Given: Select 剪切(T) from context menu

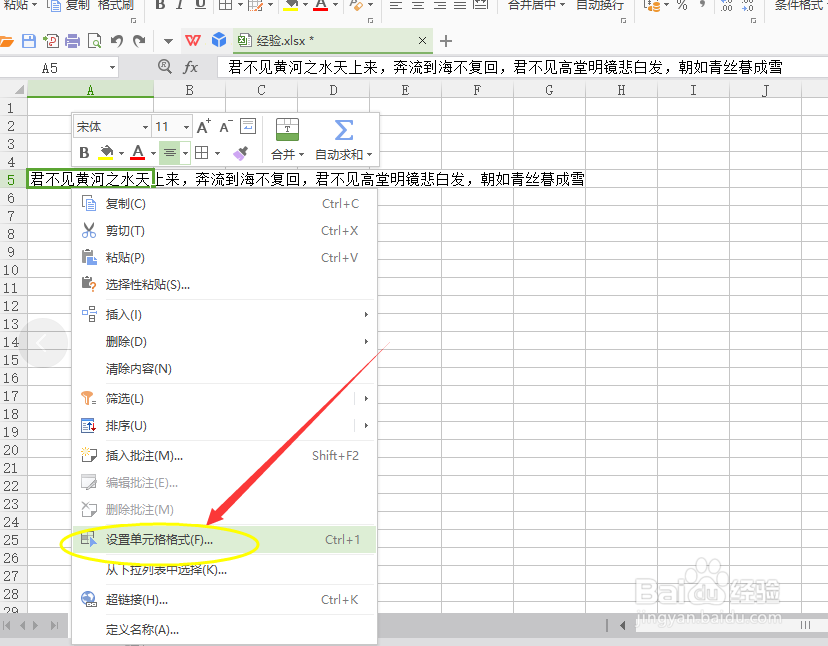Looking at the screenshot, I should coord(224,231).
